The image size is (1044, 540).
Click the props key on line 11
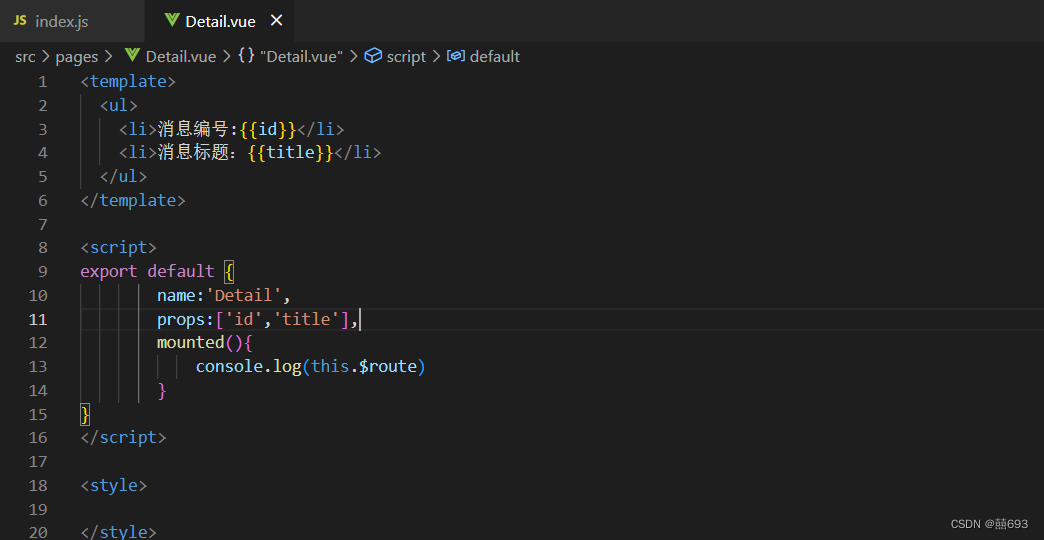181,320
